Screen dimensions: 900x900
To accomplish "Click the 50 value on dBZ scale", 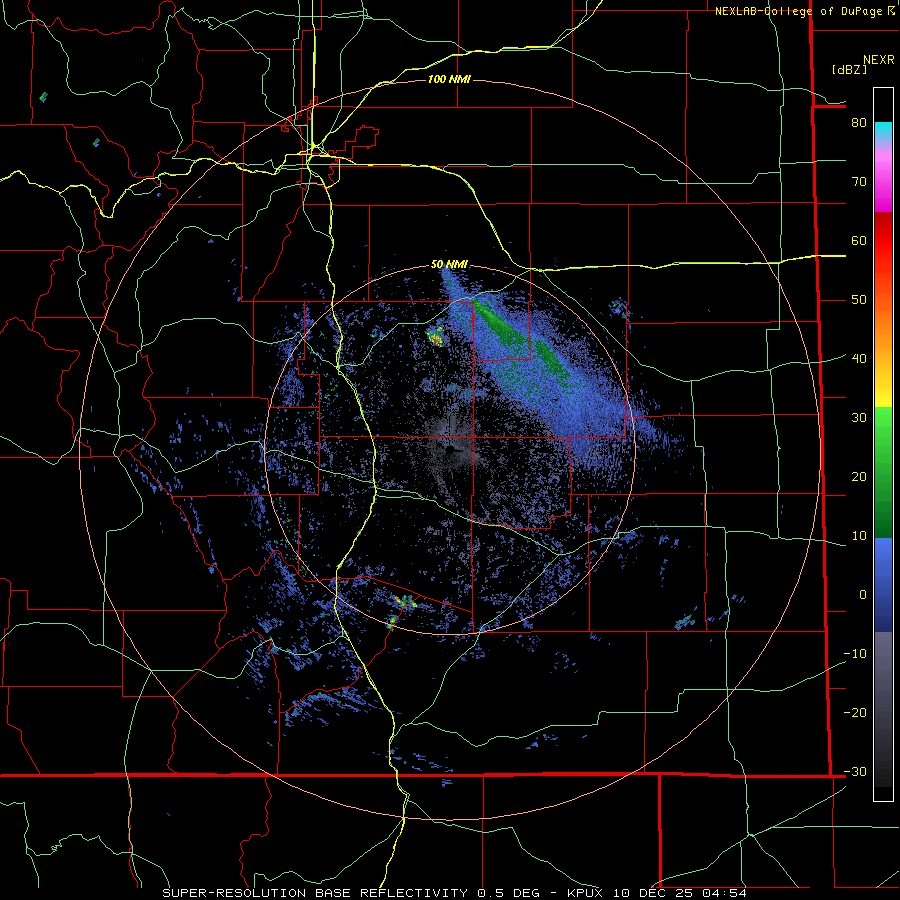I will 859,300.
